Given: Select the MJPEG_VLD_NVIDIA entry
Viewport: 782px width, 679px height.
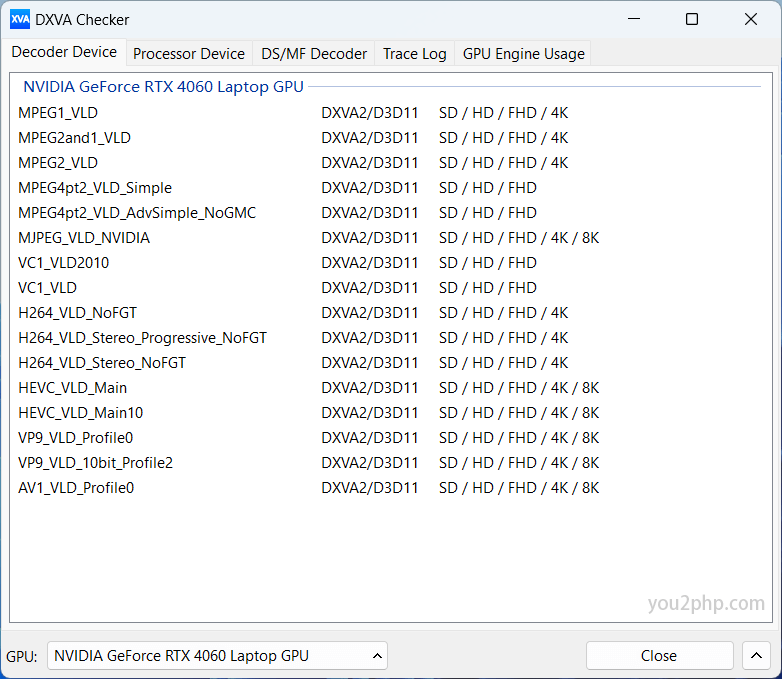Looking at the screenshot, I should (x=84, y=238).
